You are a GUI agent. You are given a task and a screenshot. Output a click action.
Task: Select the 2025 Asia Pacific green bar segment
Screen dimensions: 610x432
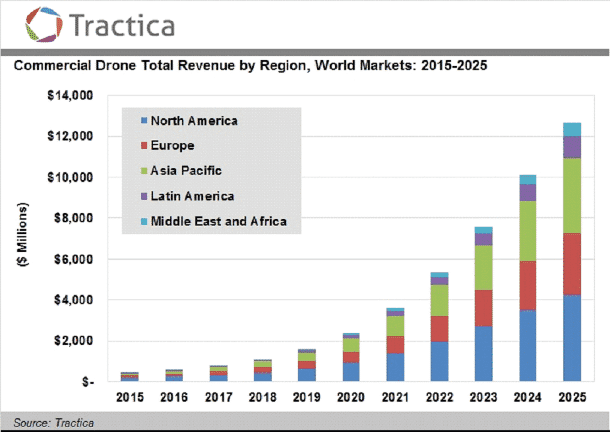pos(572,195)
